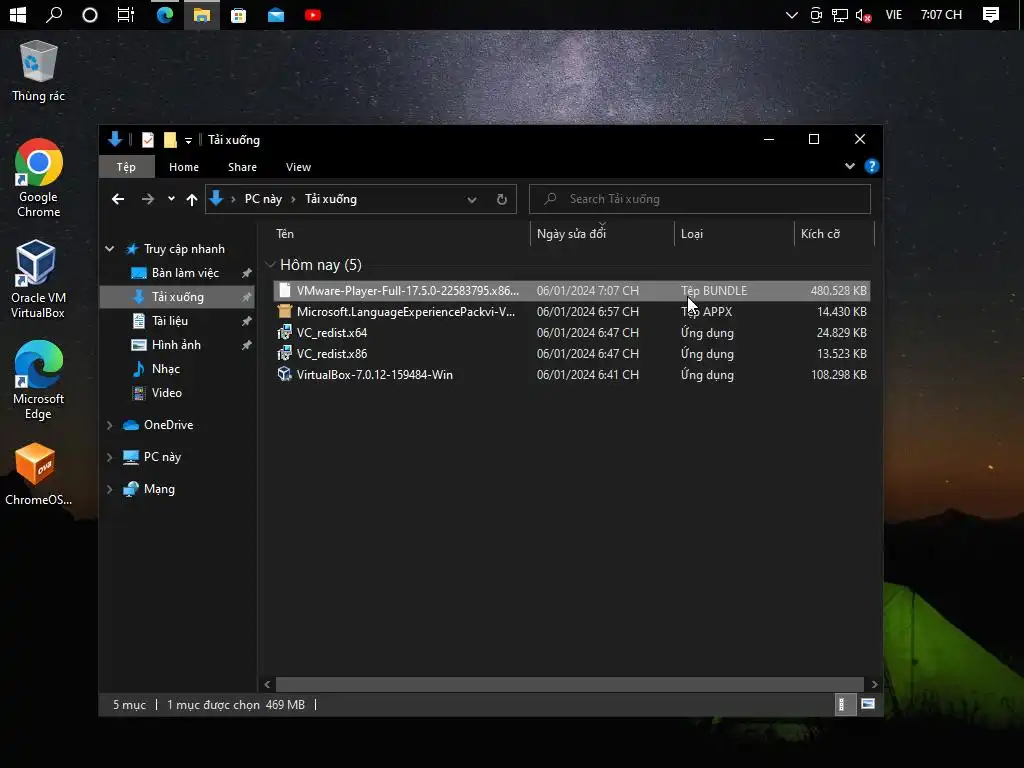Click the network tray icon

coord(840,15)
